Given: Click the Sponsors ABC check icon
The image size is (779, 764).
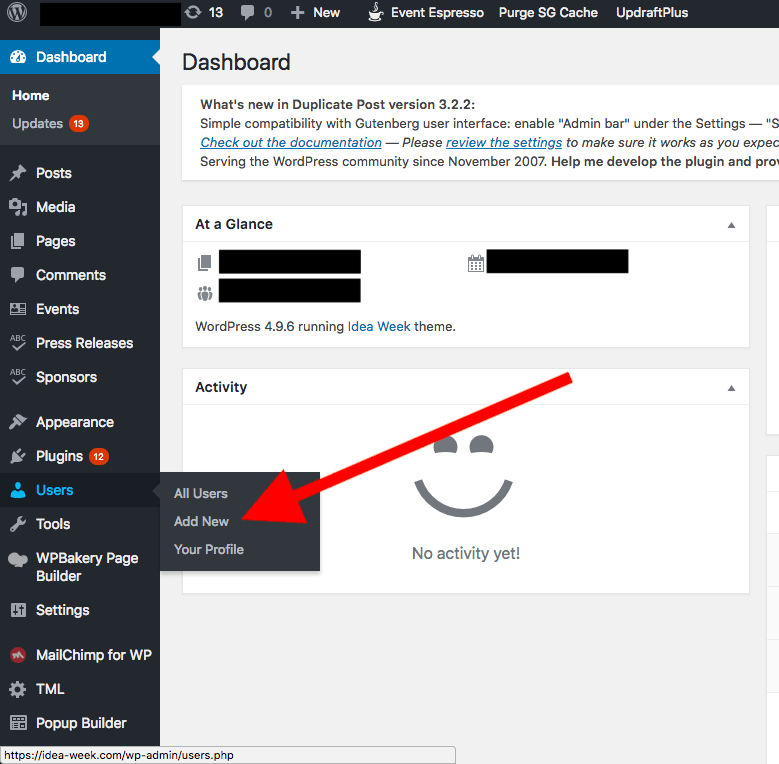Looking at the screenshot, I should (18, 377).
